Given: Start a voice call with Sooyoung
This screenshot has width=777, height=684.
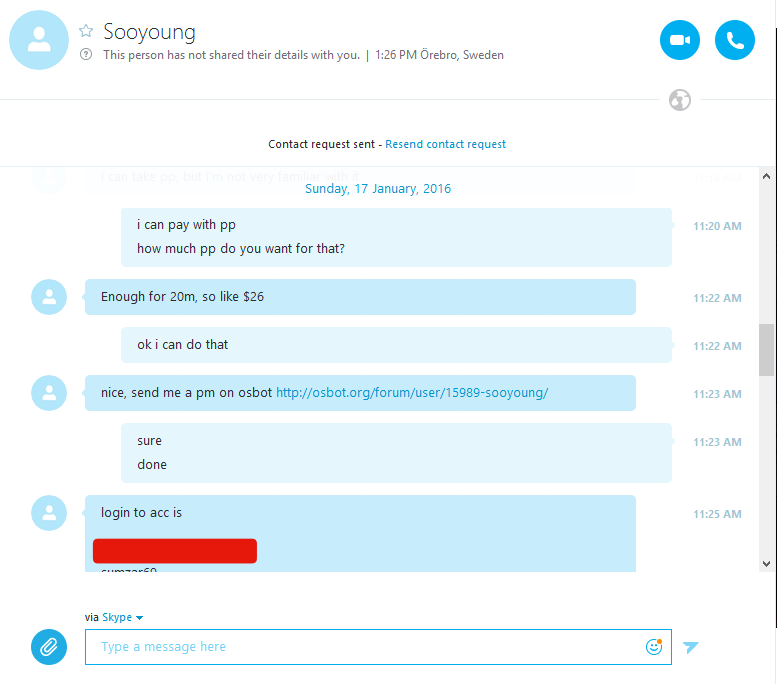Looking at the screenshot, I should click(x=734, y=40).
